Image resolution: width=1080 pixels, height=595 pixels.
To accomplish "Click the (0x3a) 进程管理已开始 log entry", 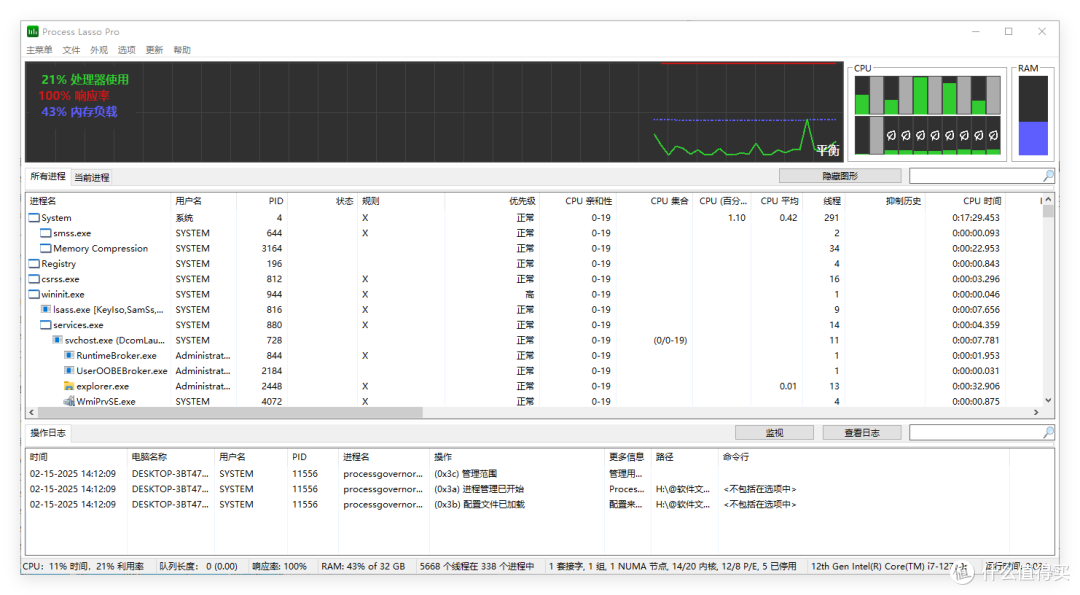I will tap(479, 489).
